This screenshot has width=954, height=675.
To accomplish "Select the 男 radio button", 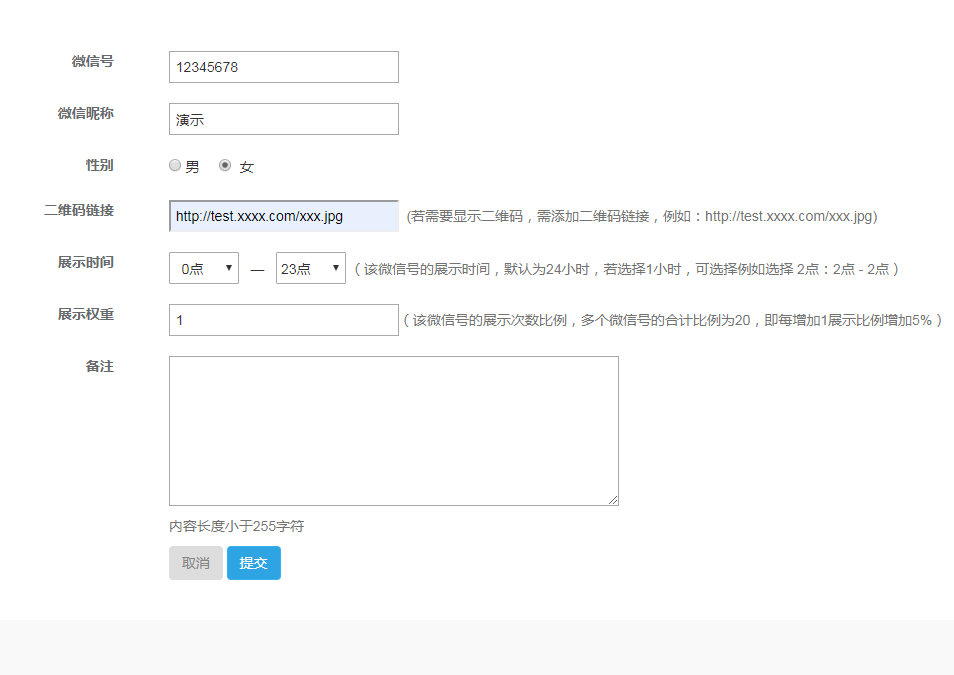I will tap(175, 165).
